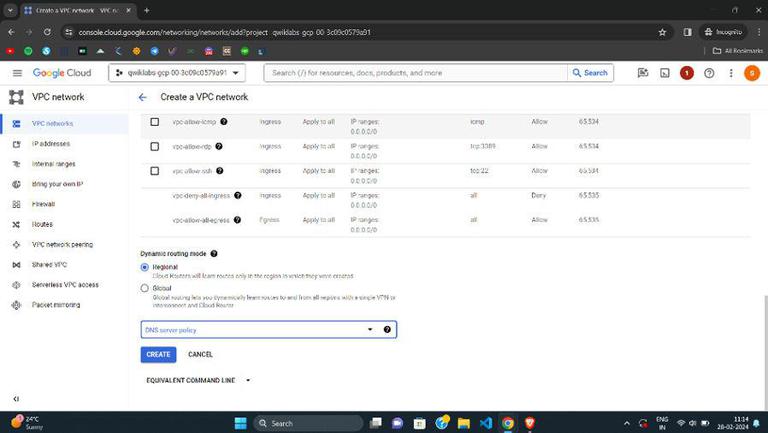This screenshot has width=768, height=433.
Task: Go back using the arrow beside Create a VPC network
Action: click(x=143, y=97)
